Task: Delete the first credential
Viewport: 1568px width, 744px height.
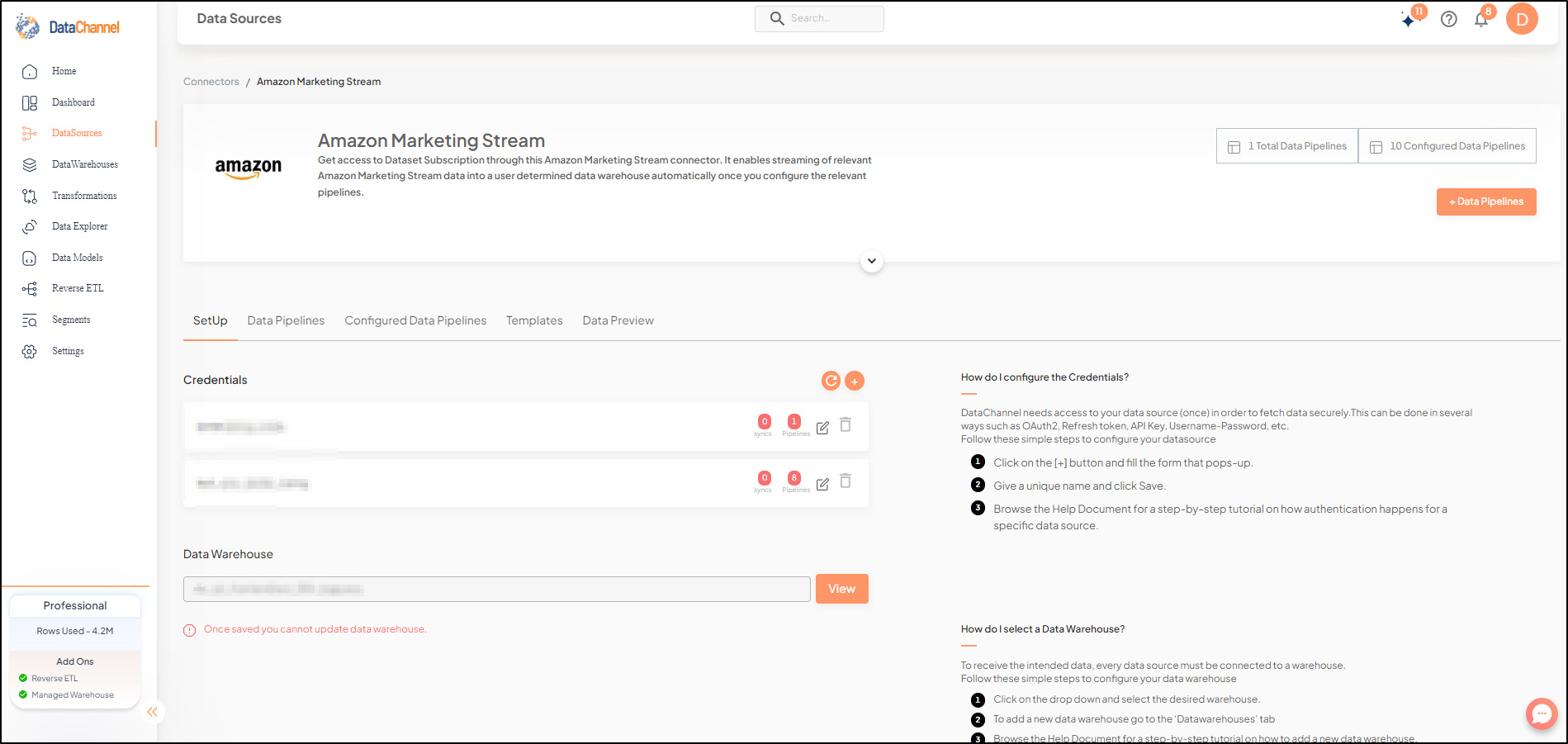Action: click(846, 424)
